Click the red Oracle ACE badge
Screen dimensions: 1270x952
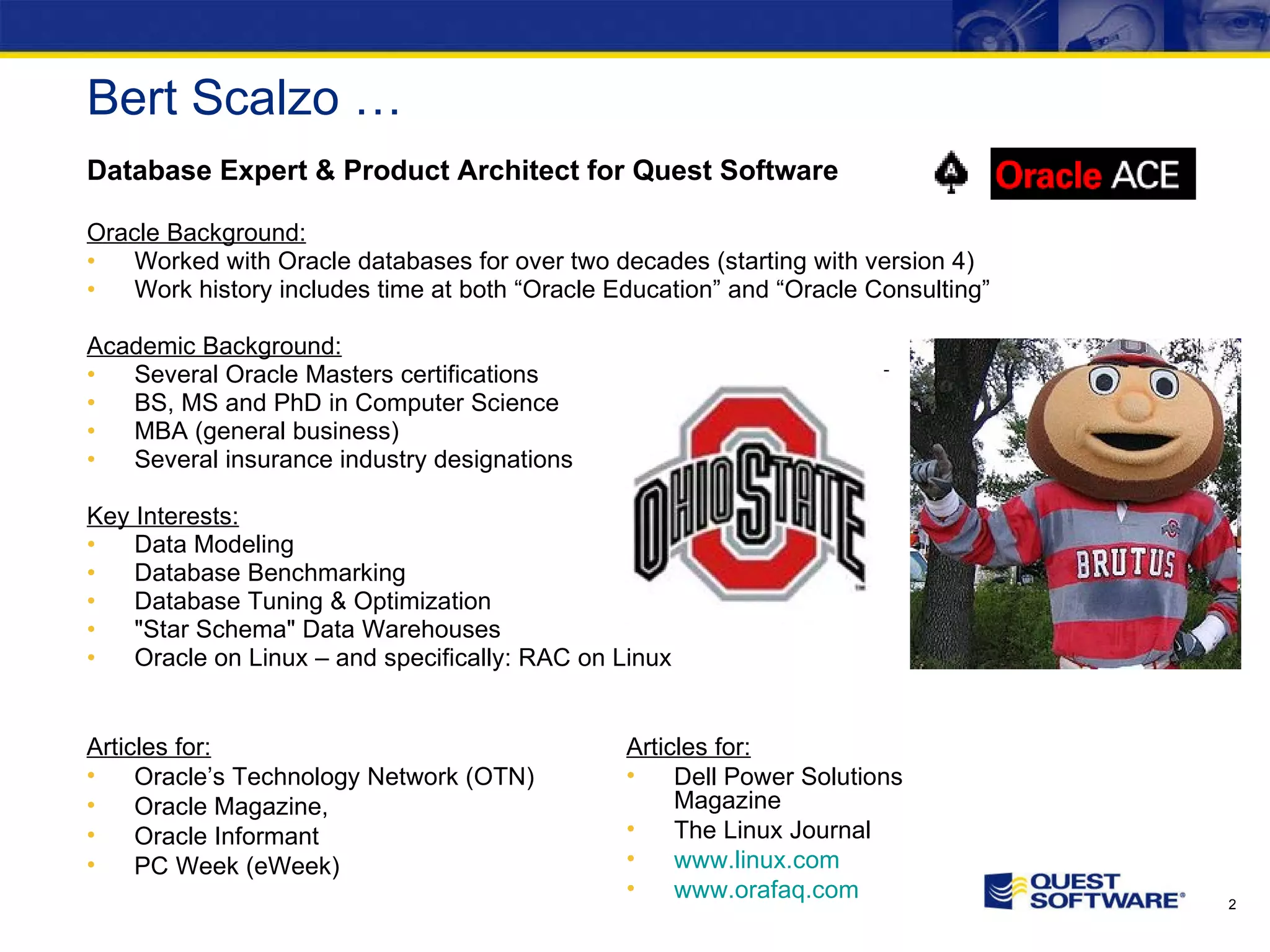(x=1092, y=174)
